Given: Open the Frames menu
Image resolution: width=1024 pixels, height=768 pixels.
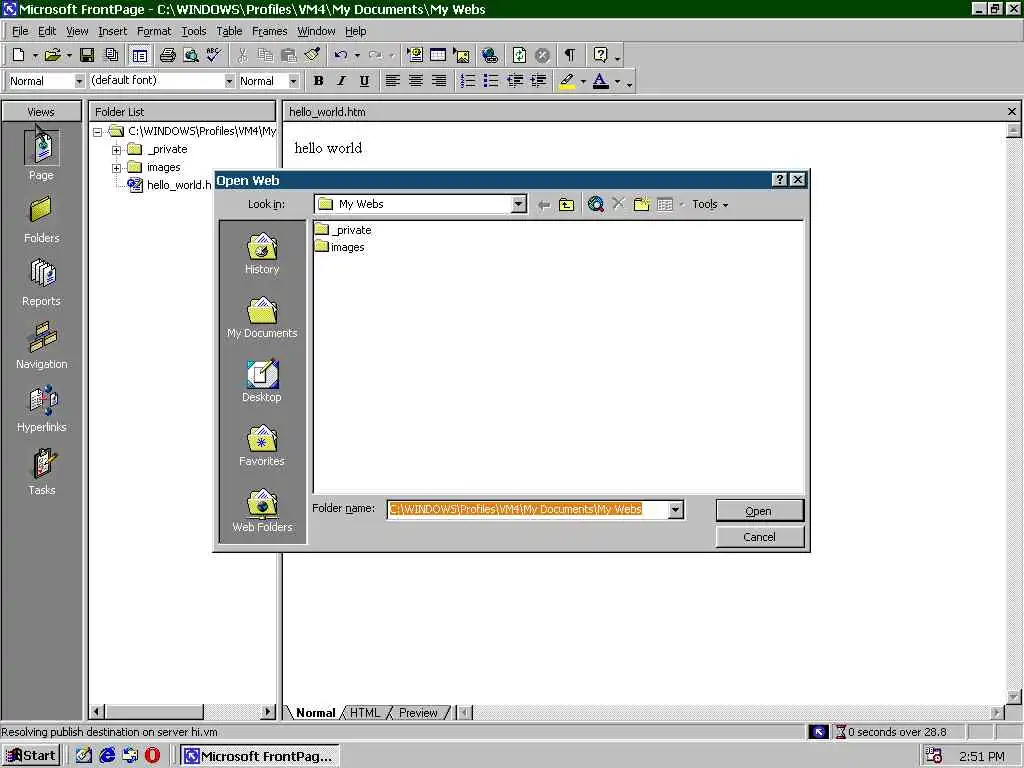Looking at the screenshot, I should 270,31.
